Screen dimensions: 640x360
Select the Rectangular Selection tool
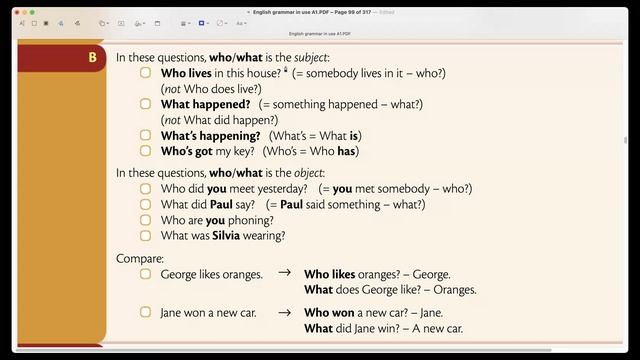point(34,24)
